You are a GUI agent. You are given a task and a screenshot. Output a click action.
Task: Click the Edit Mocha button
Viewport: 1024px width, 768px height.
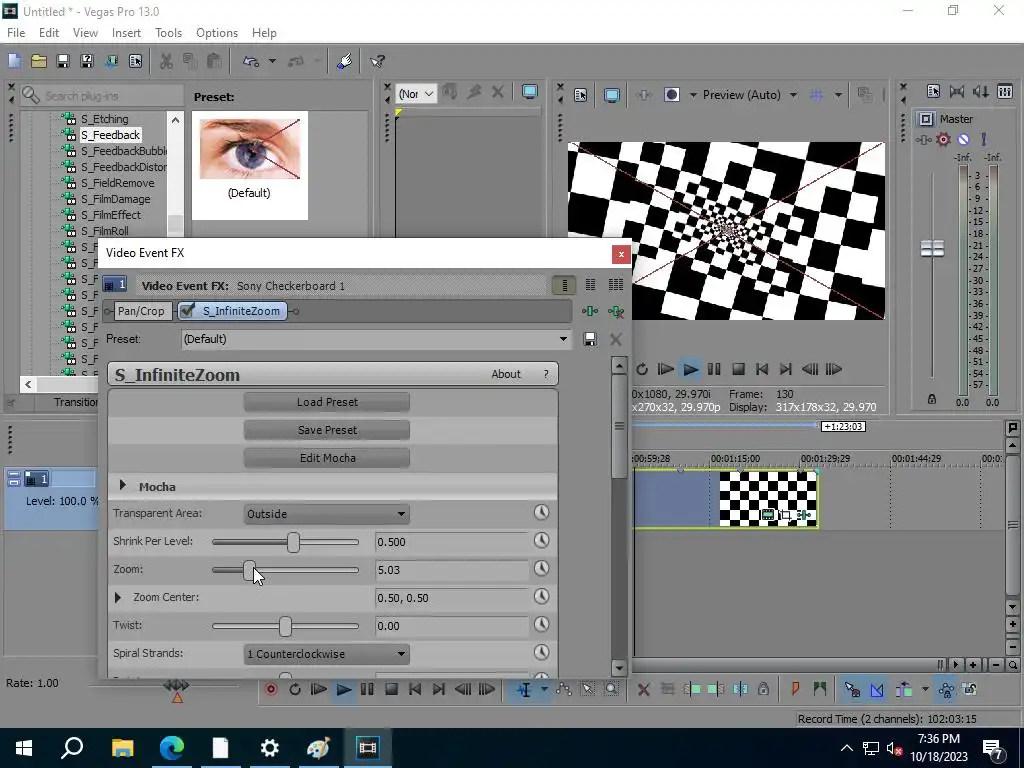[x=327, y=458]
